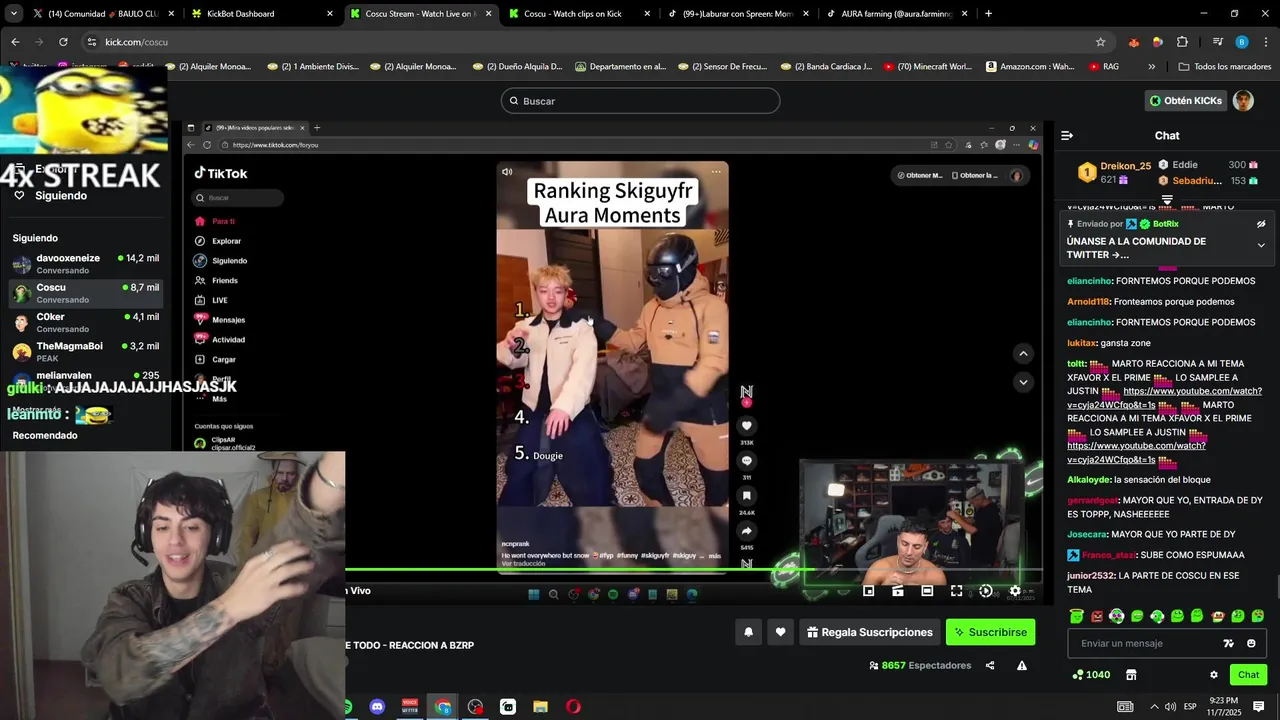Expand the gift leaderboard handle
This screenshot has height=720, width=1280.
(1167, 201)
